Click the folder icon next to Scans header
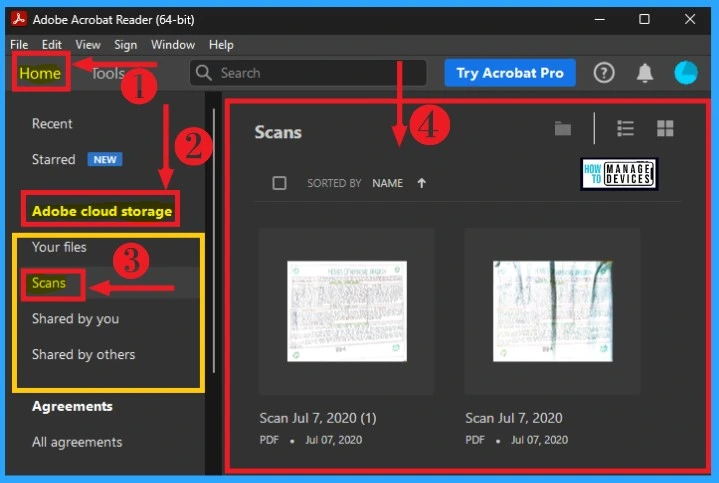Viewport: 719px width, 483px height. (563, 129)
